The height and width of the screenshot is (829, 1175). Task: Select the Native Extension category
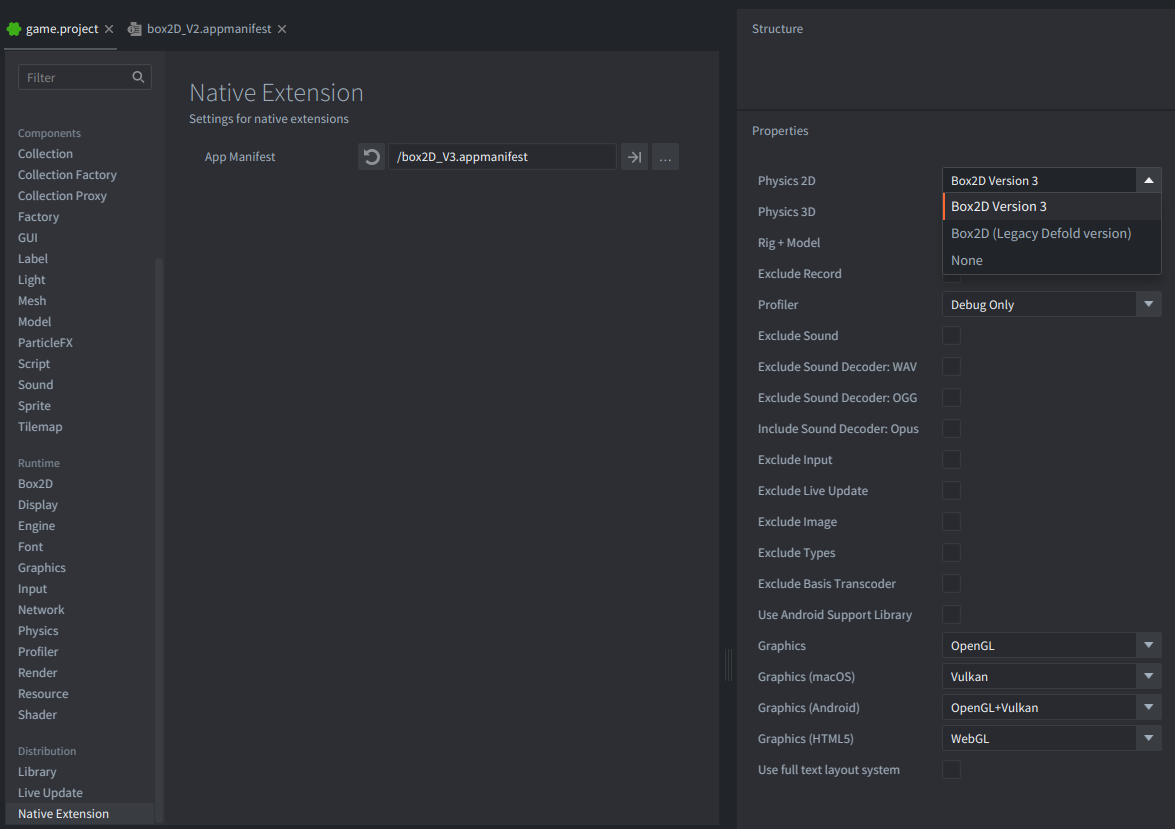point(79,813)
